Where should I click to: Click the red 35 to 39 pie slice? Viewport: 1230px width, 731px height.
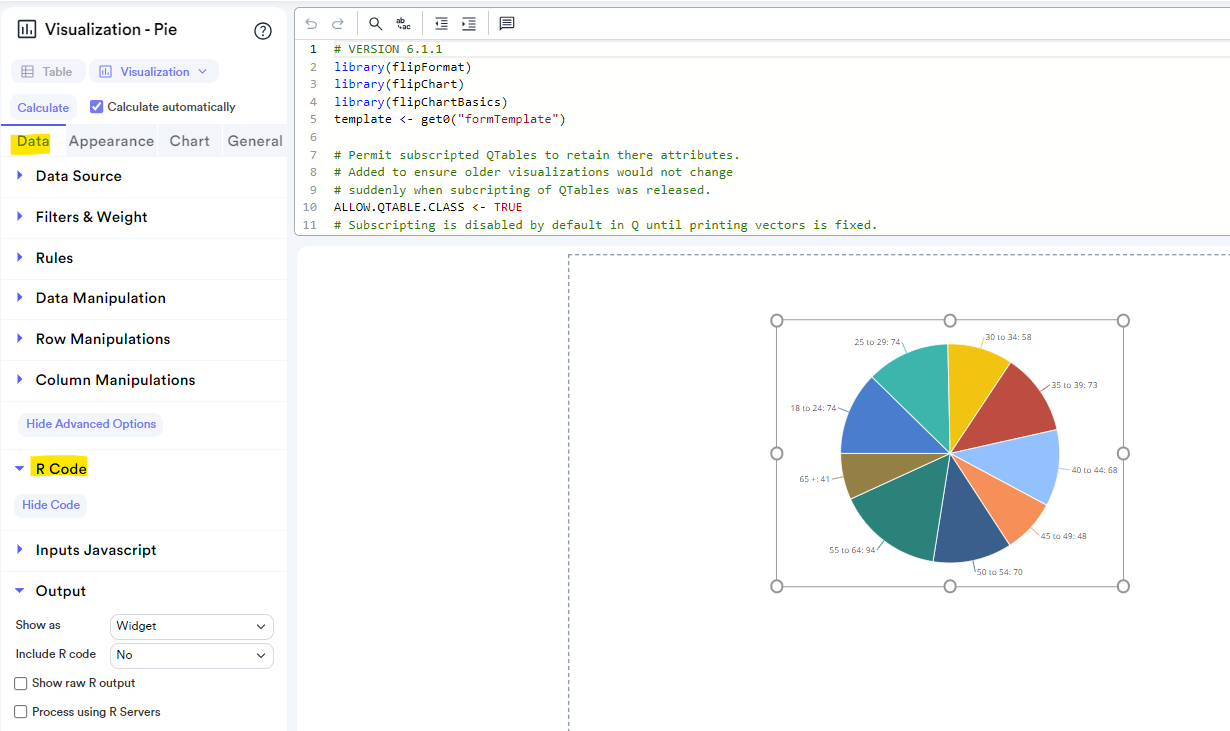[1011, 402]
